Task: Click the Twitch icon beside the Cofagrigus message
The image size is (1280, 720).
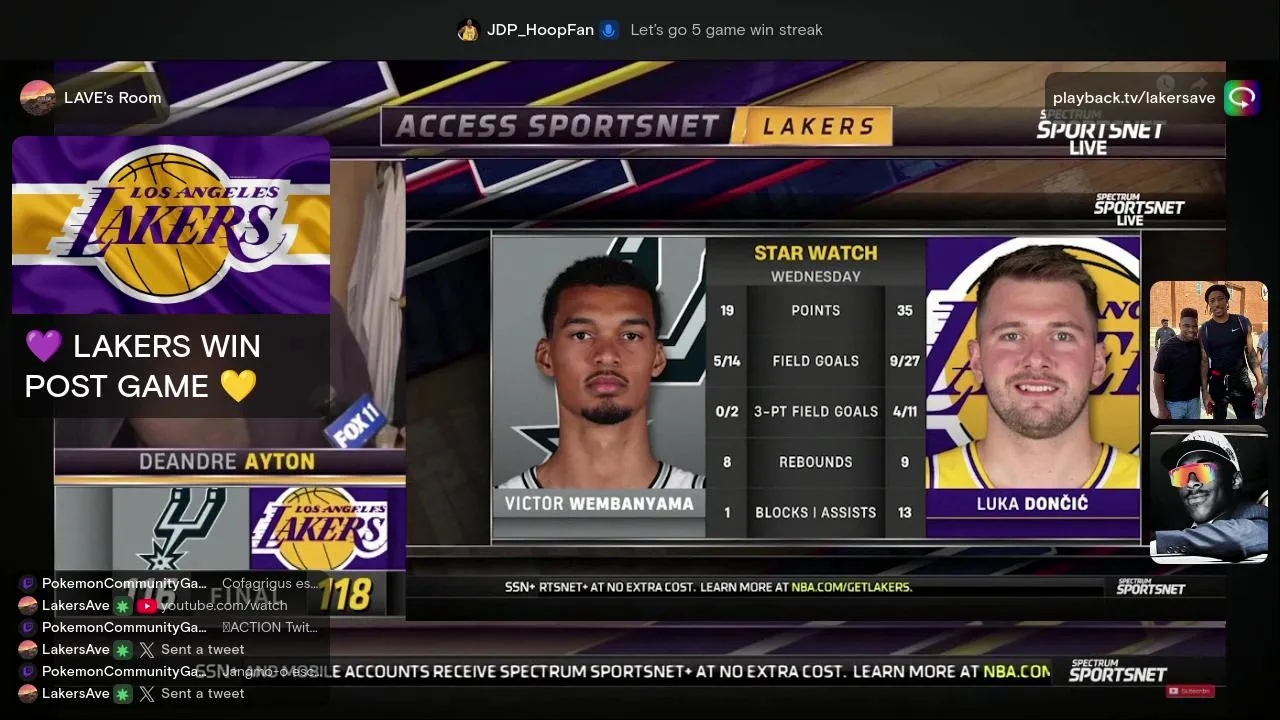Action: tap(28, 583)
